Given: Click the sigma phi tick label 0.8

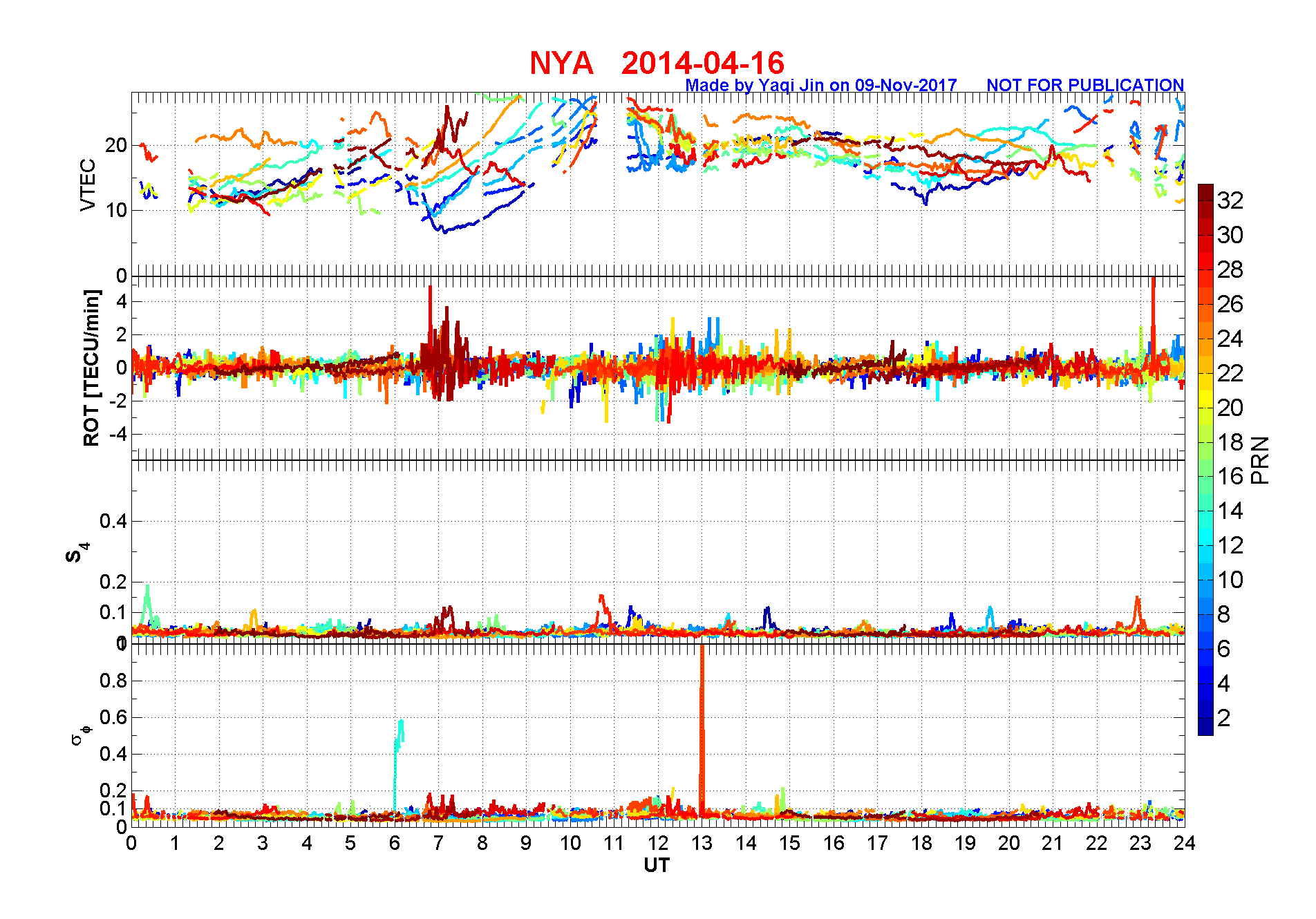Looking at the screenshot, I should (114, 681).
